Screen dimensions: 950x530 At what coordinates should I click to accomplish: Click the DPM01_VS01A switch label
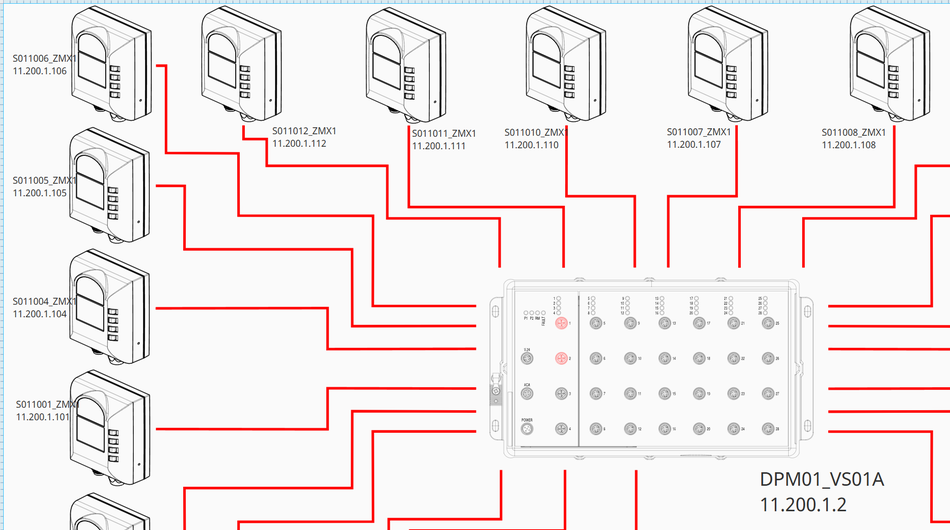[x=821, y=479]
